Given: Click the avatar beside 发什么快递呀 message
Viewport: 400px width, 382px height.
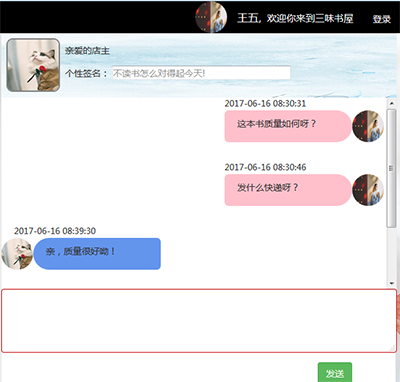Looking at the screenshot, I should point(368,190).
